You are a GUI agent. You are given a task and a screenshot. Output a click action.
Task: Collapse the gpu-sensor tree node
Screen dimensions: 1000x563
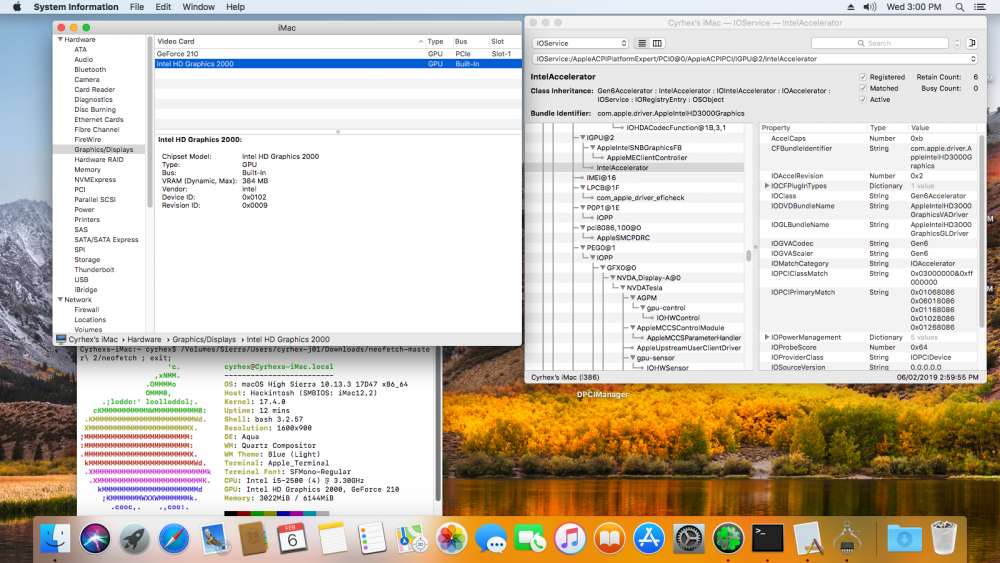(633, 358)
